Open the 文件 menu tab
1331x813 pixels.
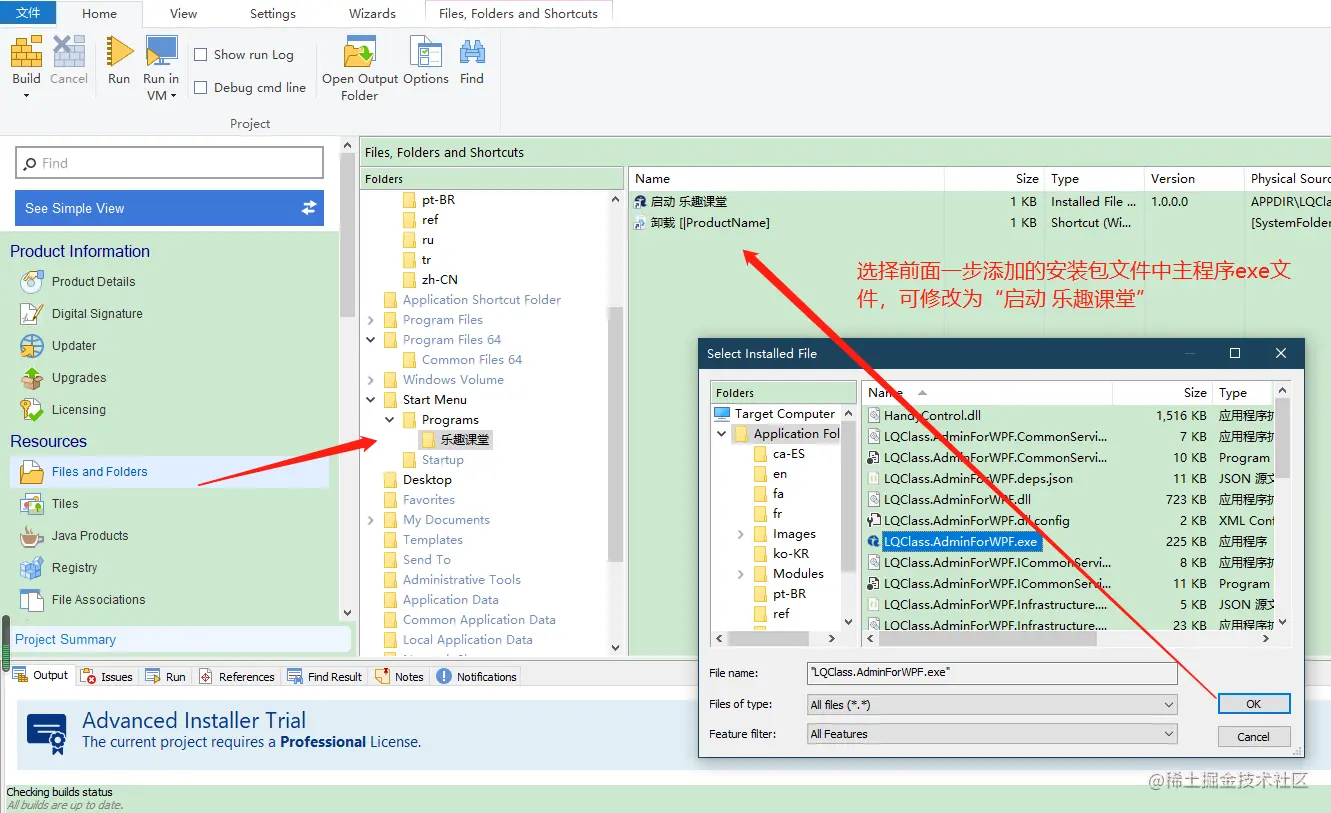[x=28, y=13]
